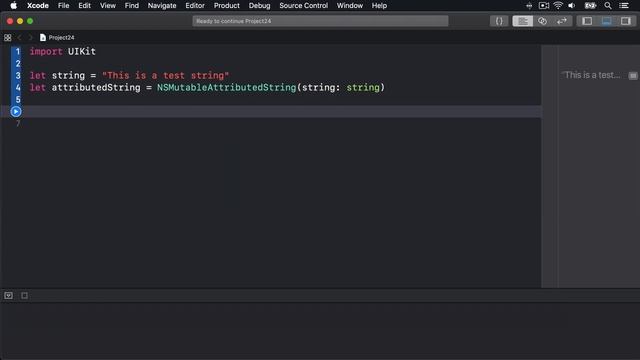Click the volume speaker icon
The image size is (640, 360).
click(572, 6)
